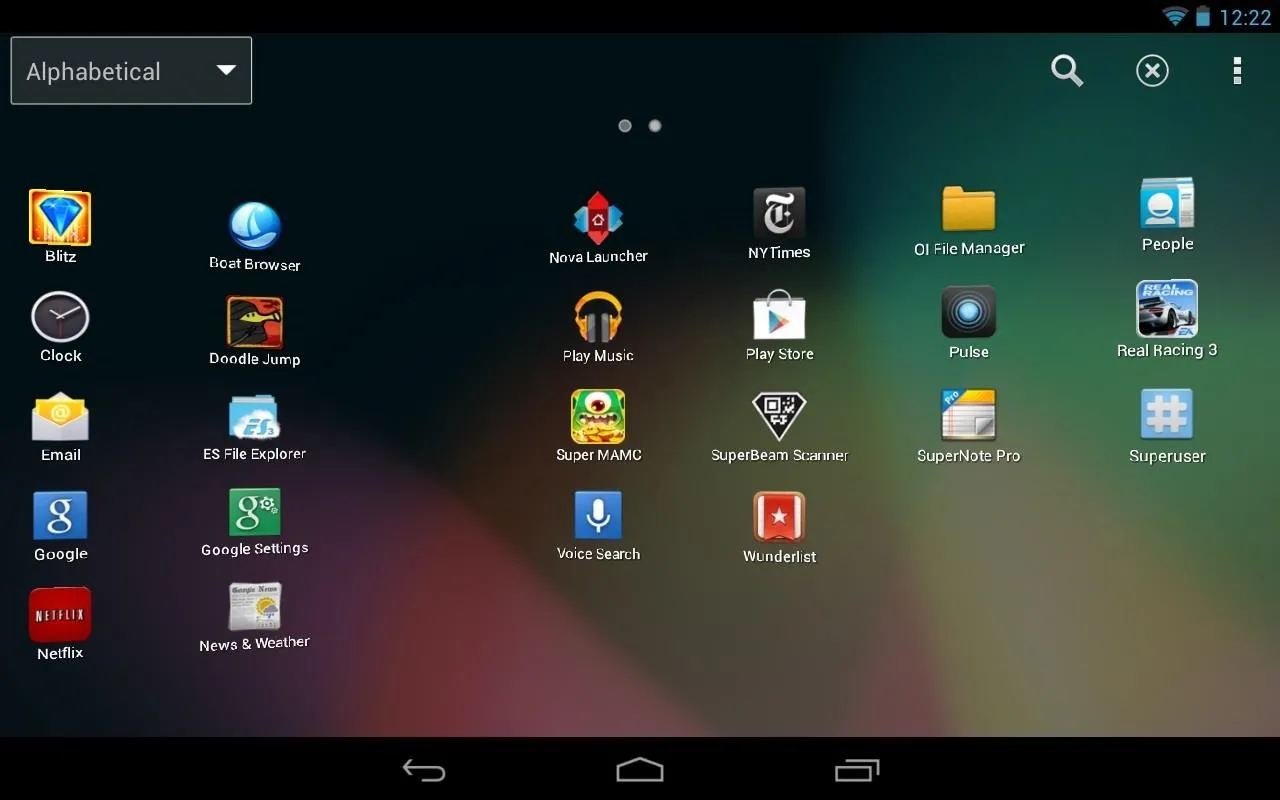Tap the Android home navigation button
The height and width of the screenshot is (800, 1280).
[x=640, y=770]
